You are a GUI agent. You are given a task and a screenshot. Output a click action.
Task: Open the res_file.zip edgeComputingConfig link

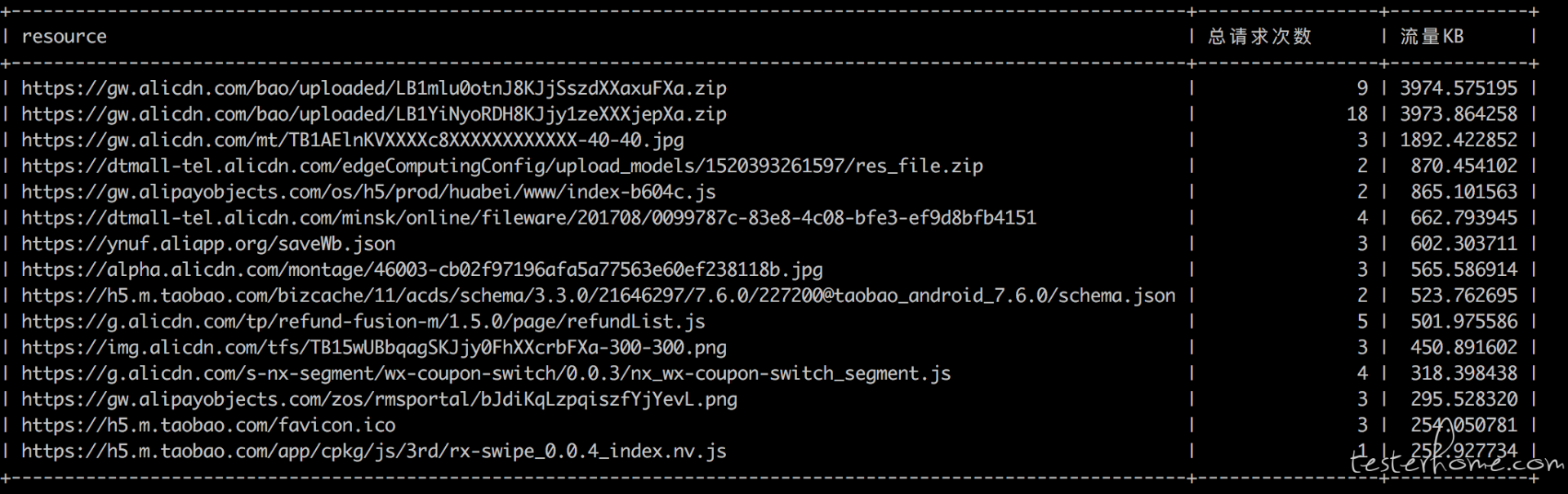[x=501, y=167]
